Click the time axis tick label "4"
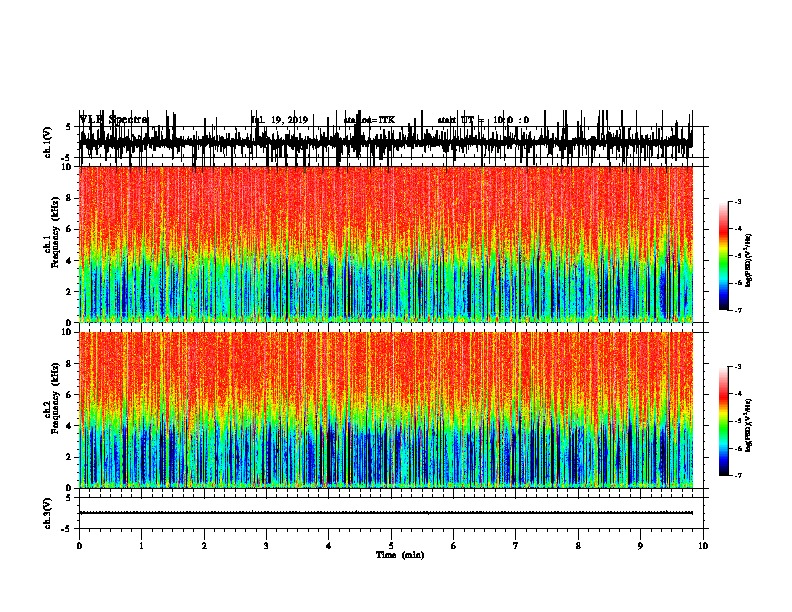Screen dimensions: 792x612 [x=329, y=546]
